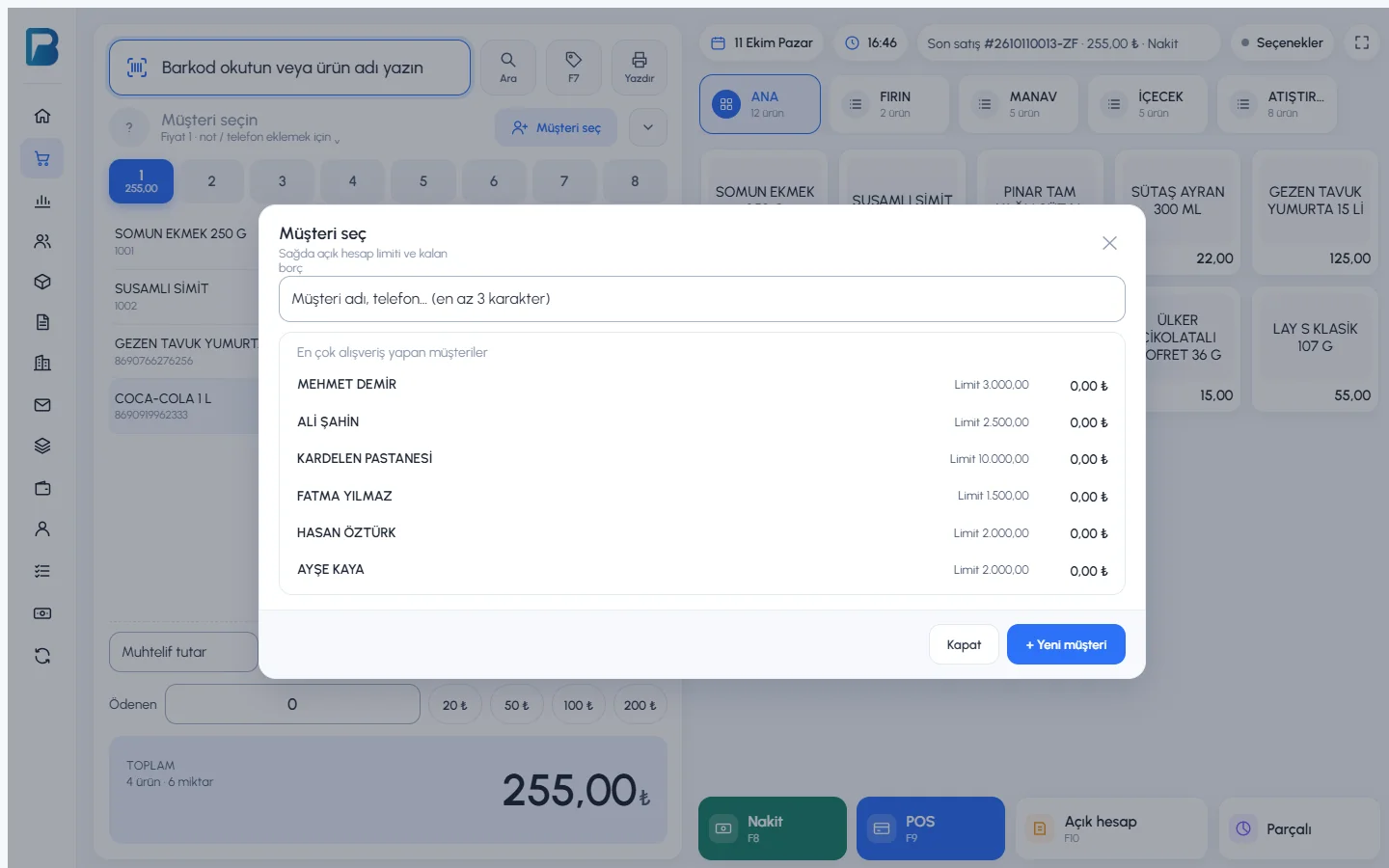
Task: Select cart tab number 5
Action: point(423,181)
